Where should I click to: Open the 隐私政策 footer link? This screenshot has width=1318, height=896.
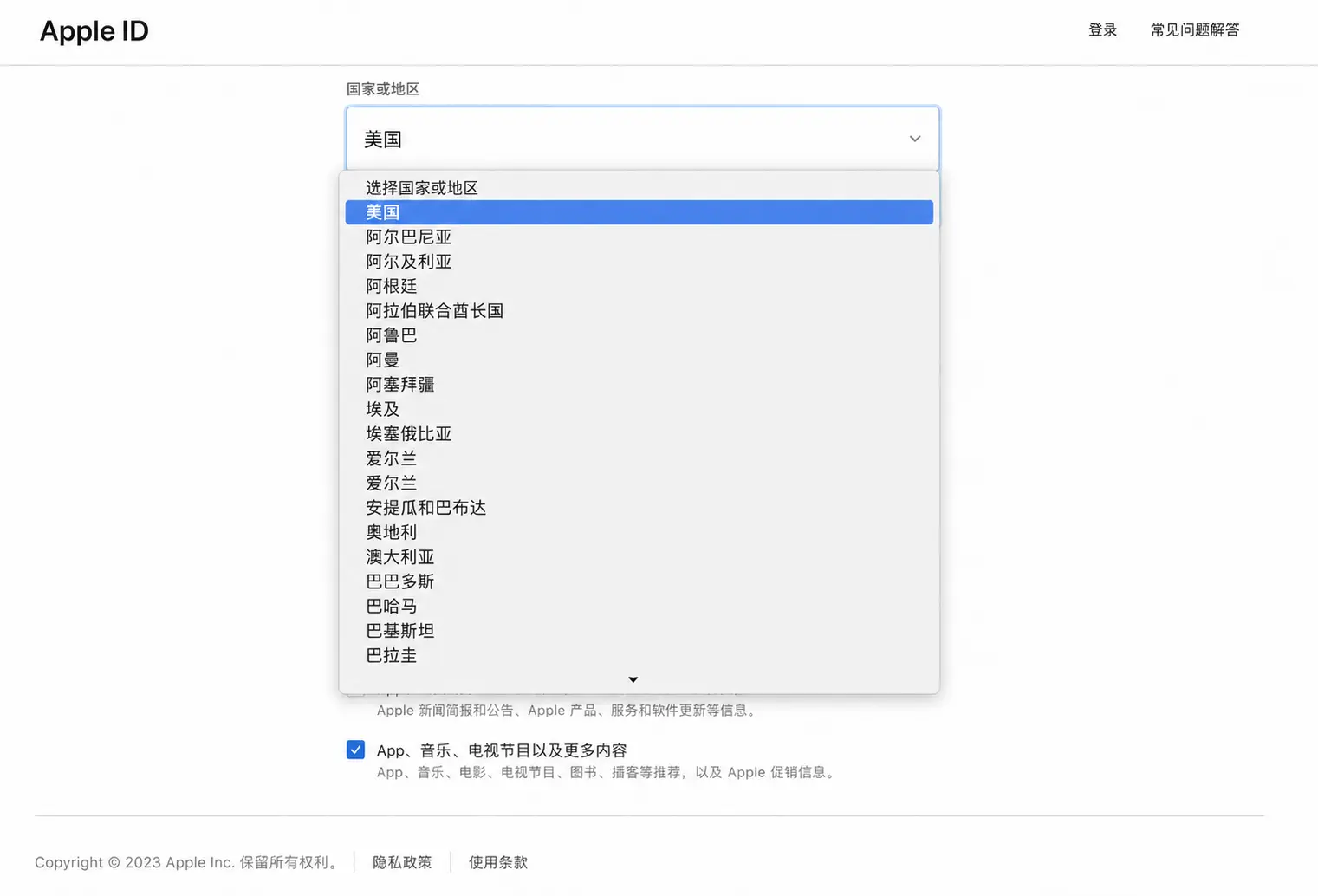click(402, 862)
